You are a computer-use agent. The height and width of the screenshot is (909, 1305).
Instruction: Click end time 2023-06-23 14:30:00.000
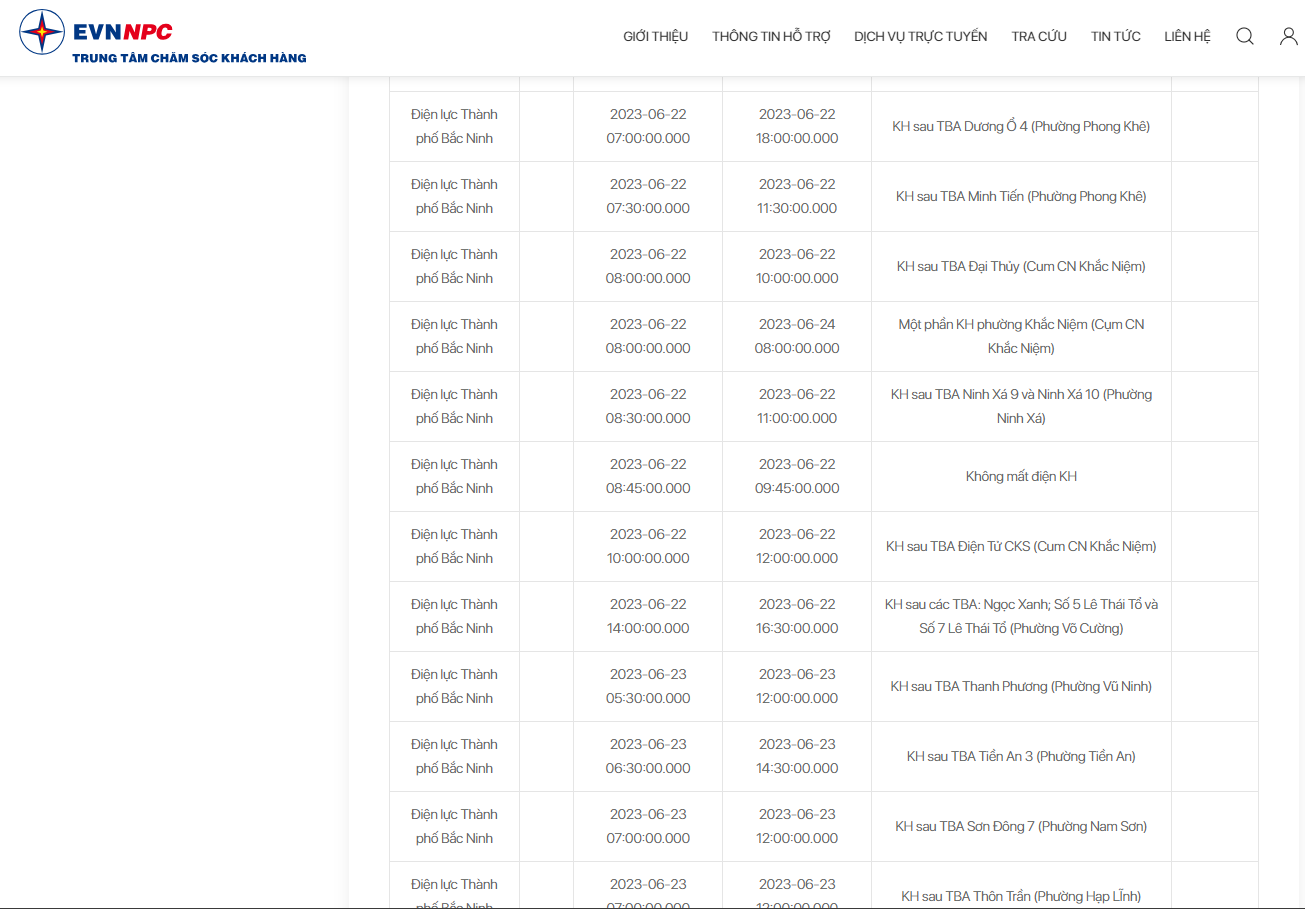pyautogui.click(x=797, y=757)
